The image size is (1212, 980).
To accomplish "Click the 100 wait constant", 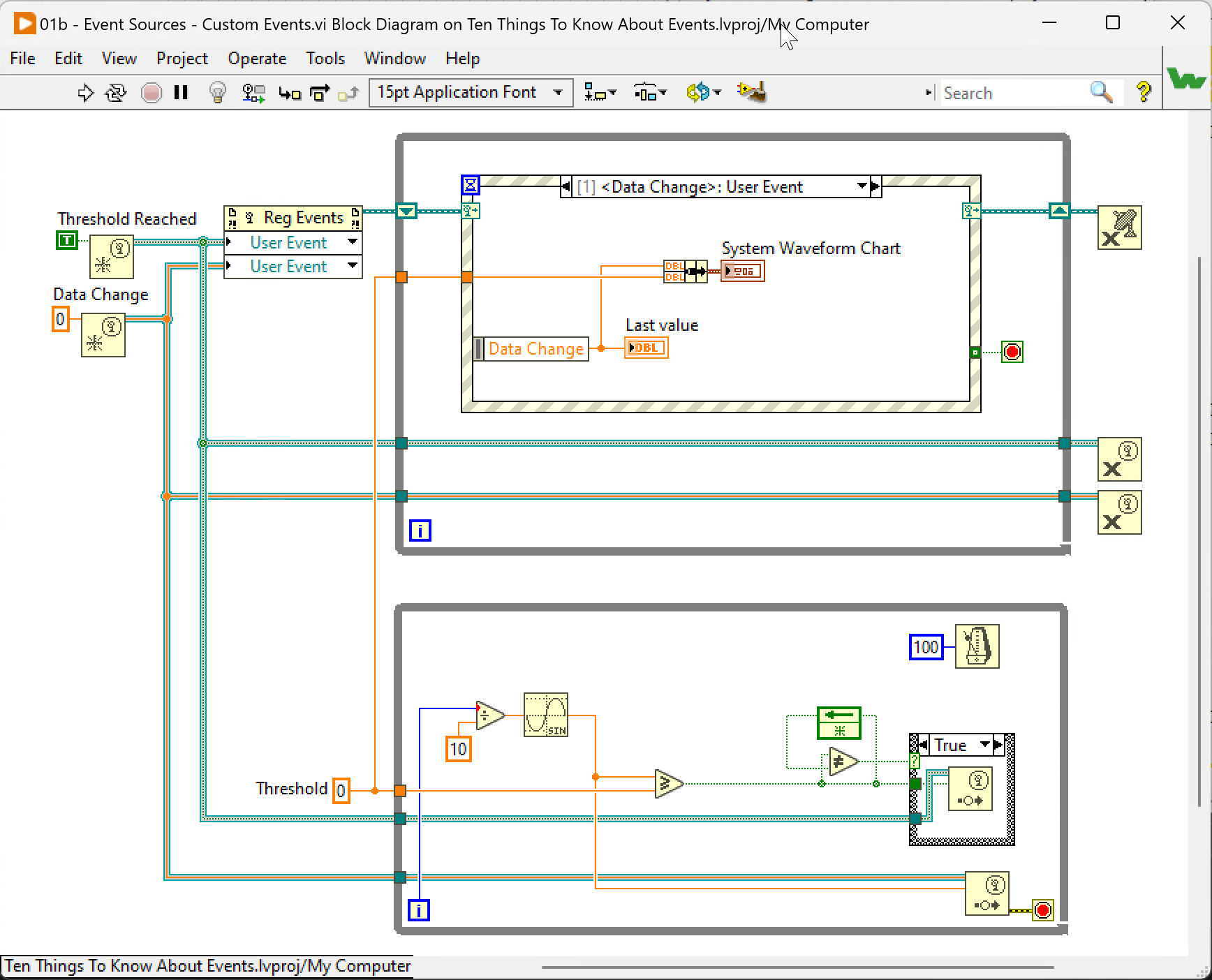I will click(926, 647).
